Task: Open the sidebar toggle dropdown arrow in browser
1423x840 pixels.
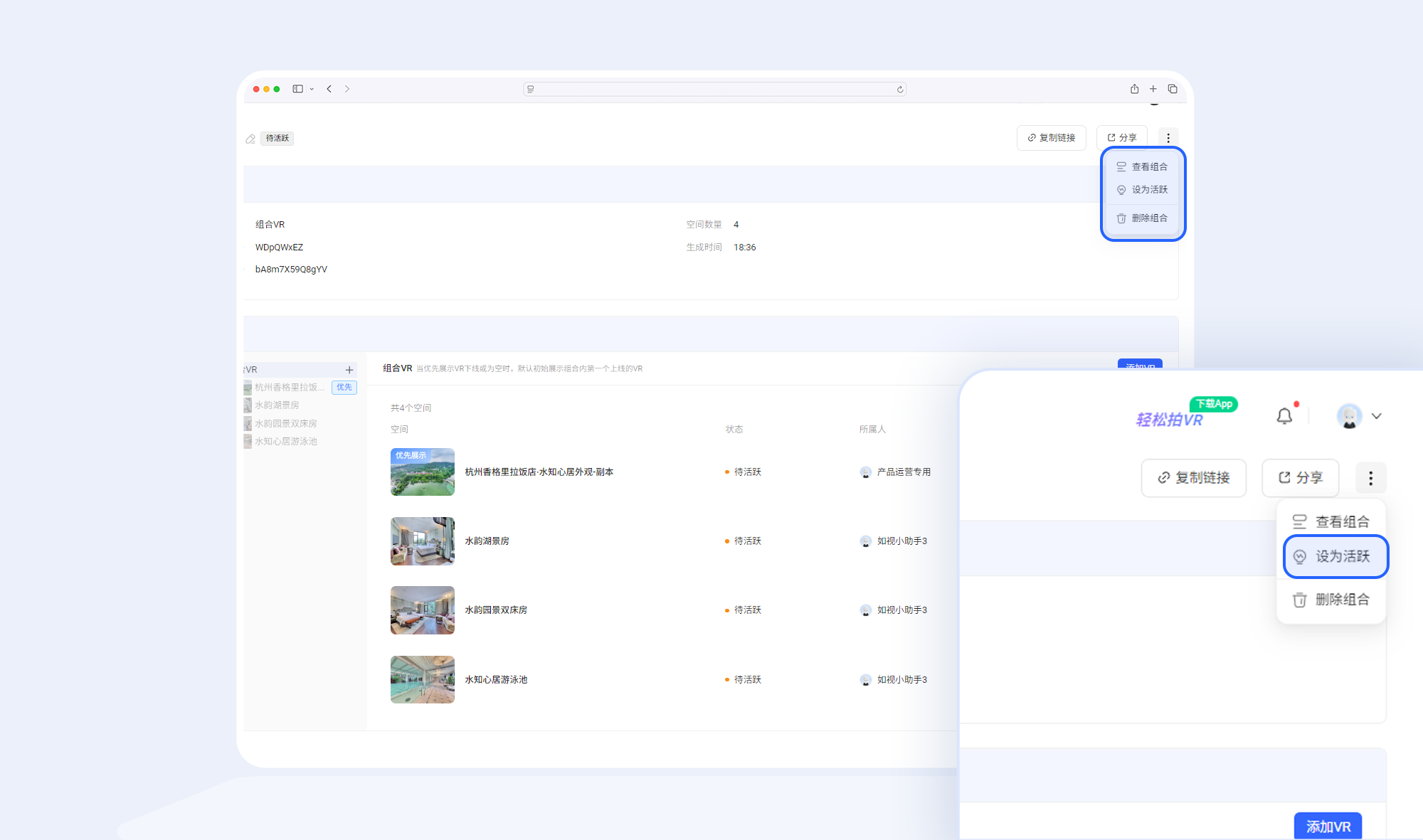Action: (312, 90)
